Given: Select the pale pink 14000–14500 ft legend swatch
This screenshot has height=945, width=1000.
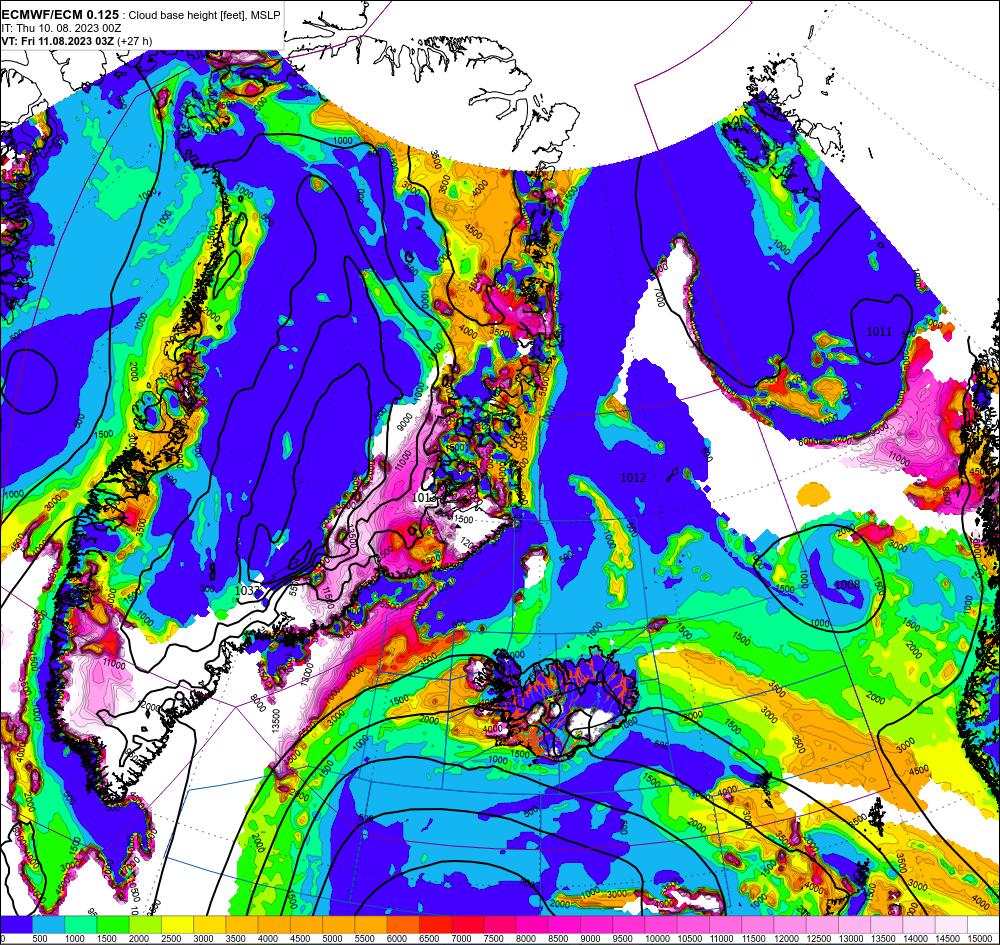Looking at the screenshot, I should (919, 925).
